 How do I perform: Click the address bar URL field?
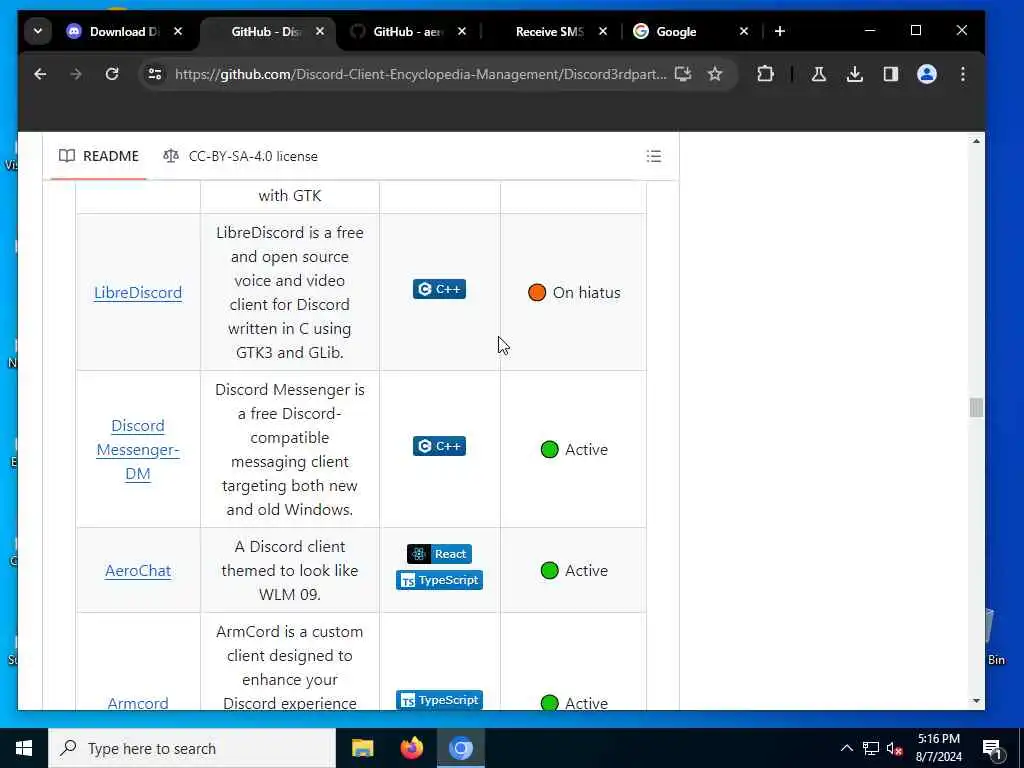(421, 74)
